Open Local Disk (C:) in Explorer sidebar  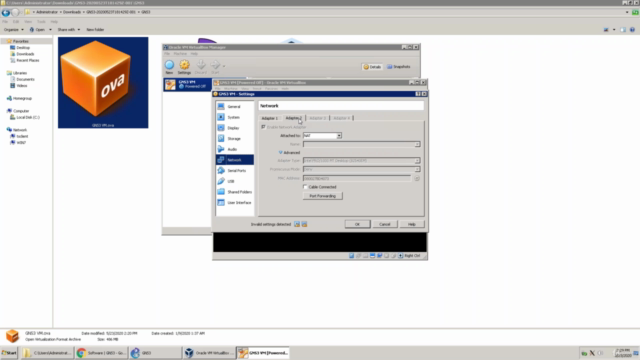(28, 117)
